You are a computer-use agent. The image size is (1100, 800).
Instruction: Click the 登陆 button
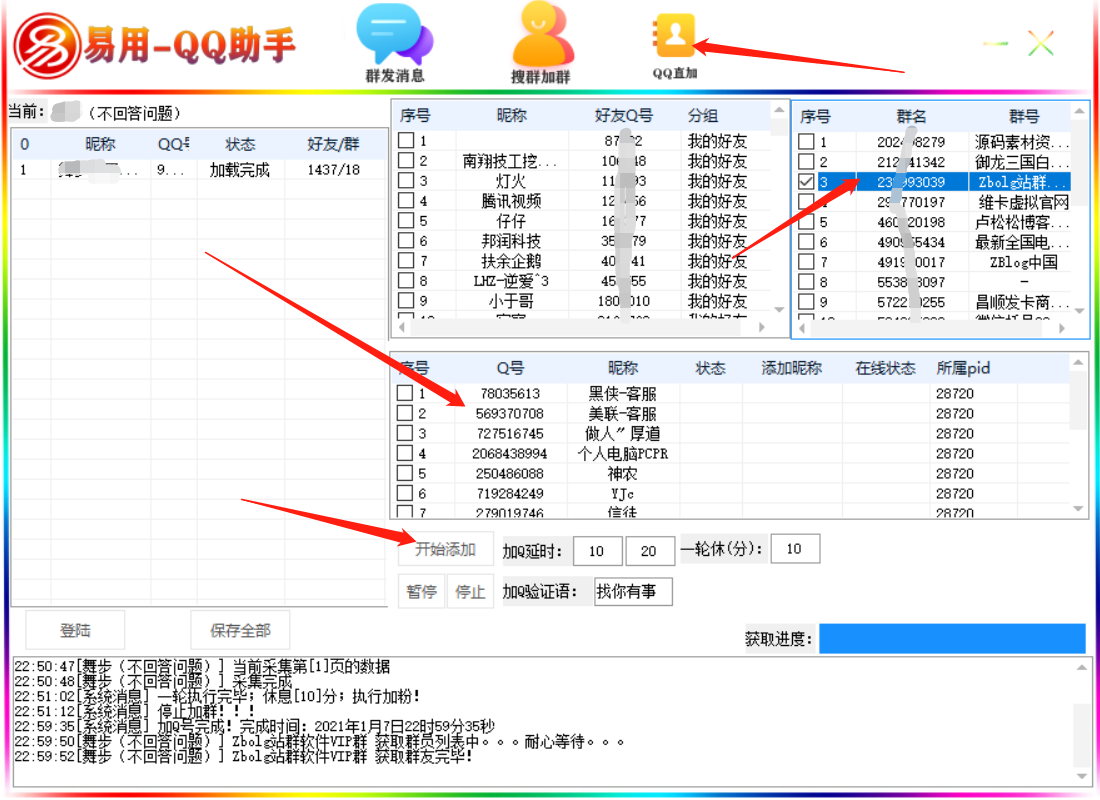75,630
